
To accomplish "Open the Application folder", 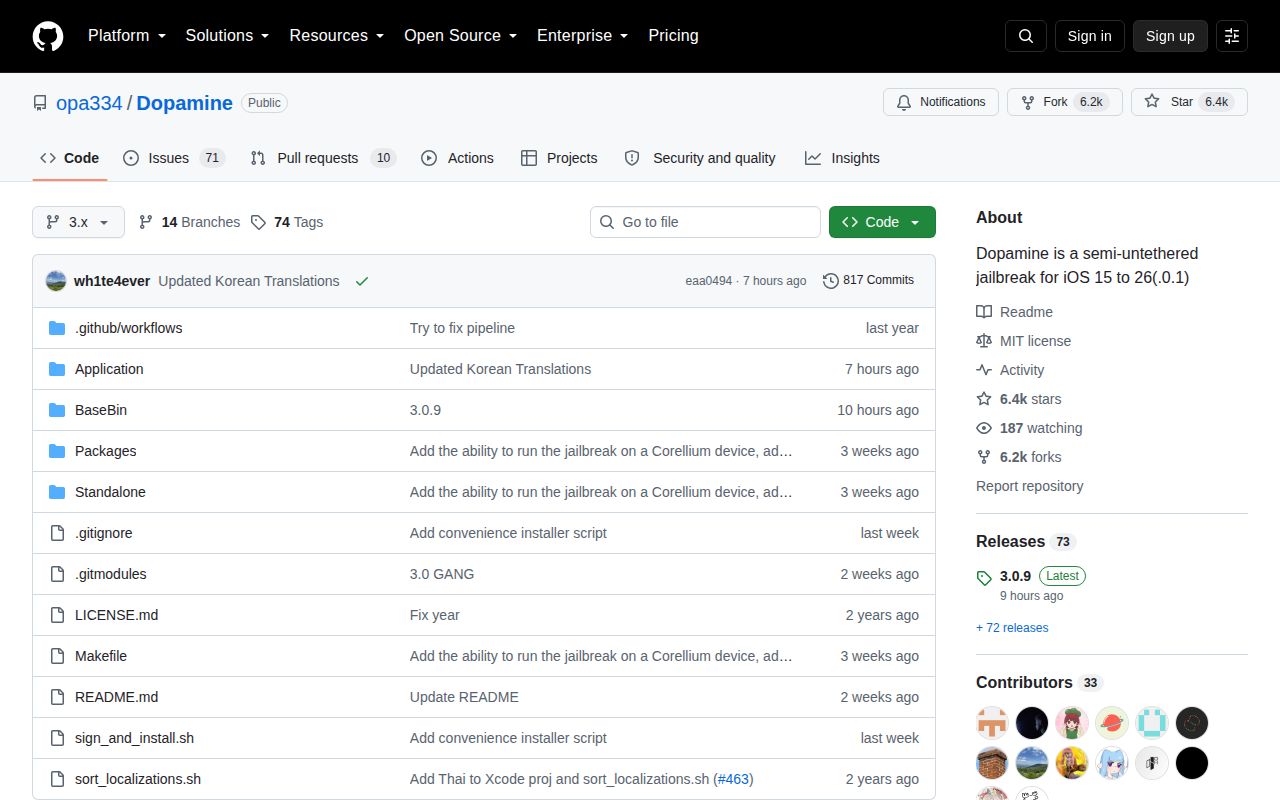I will click(109, 369).
